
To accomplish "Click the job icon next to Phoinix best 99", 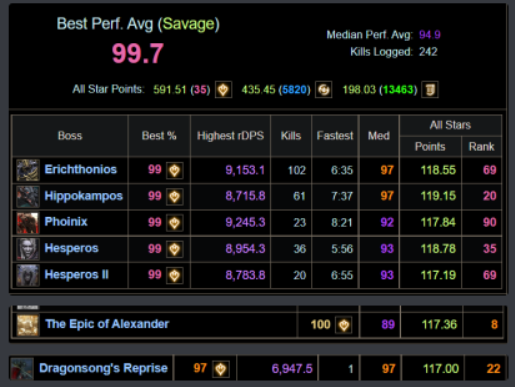I will pyautogui.click(x=175, y=223).
